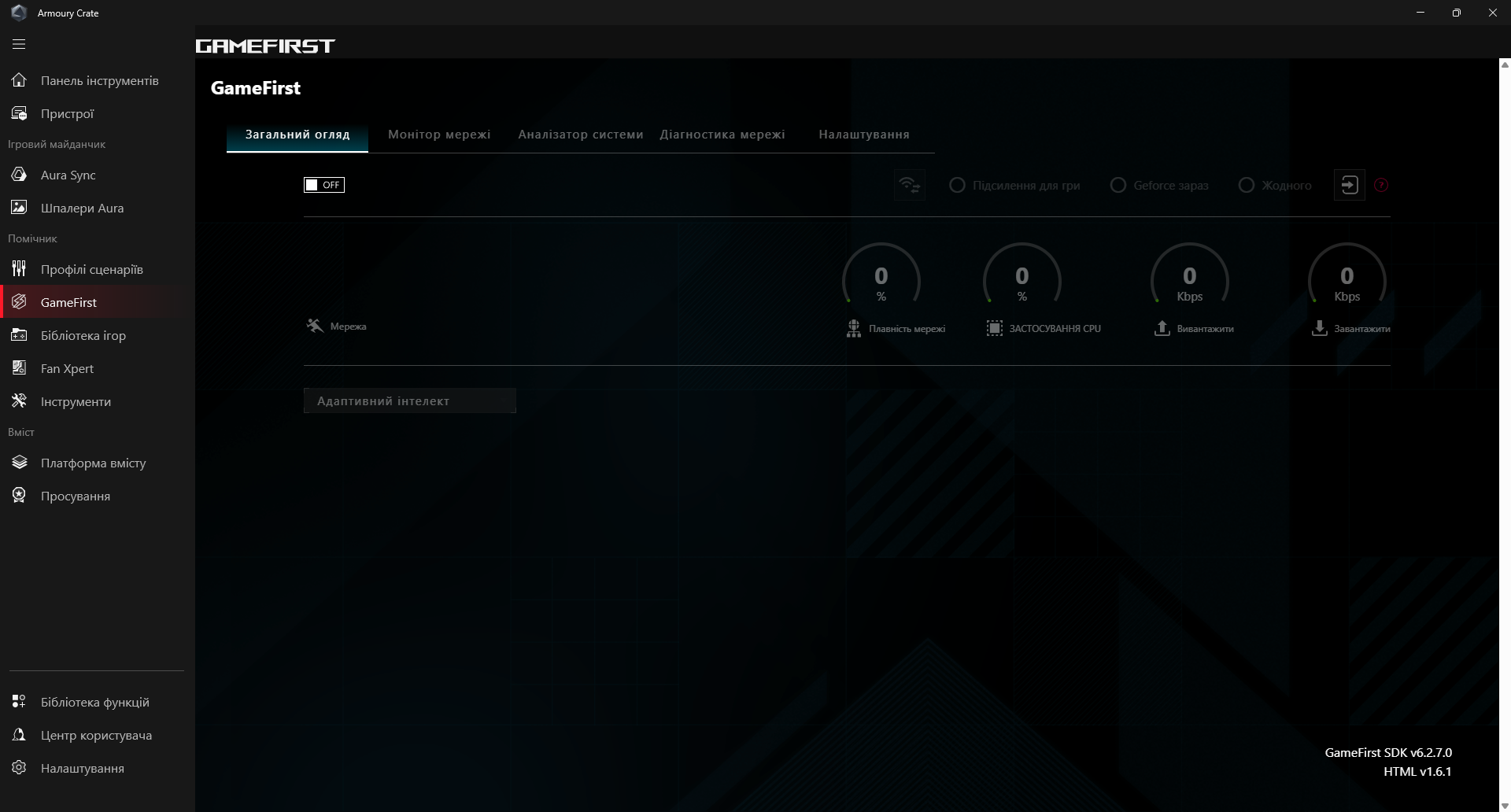The width and height of the screenshot is (1511, 812).
Task: Click the Мережа network icon
Action: pyautogui.click(x=315, y=326)
